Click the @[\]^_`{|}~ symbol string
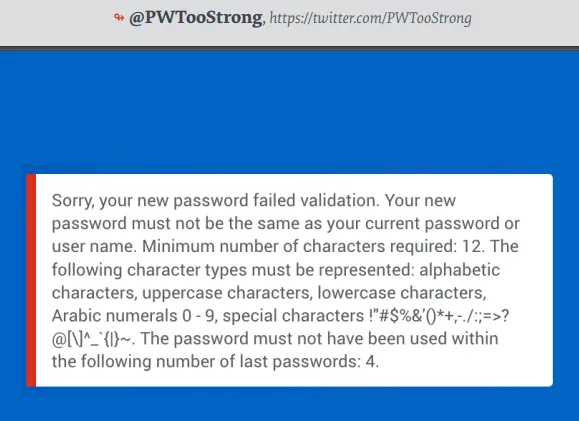 click(91, 339)
